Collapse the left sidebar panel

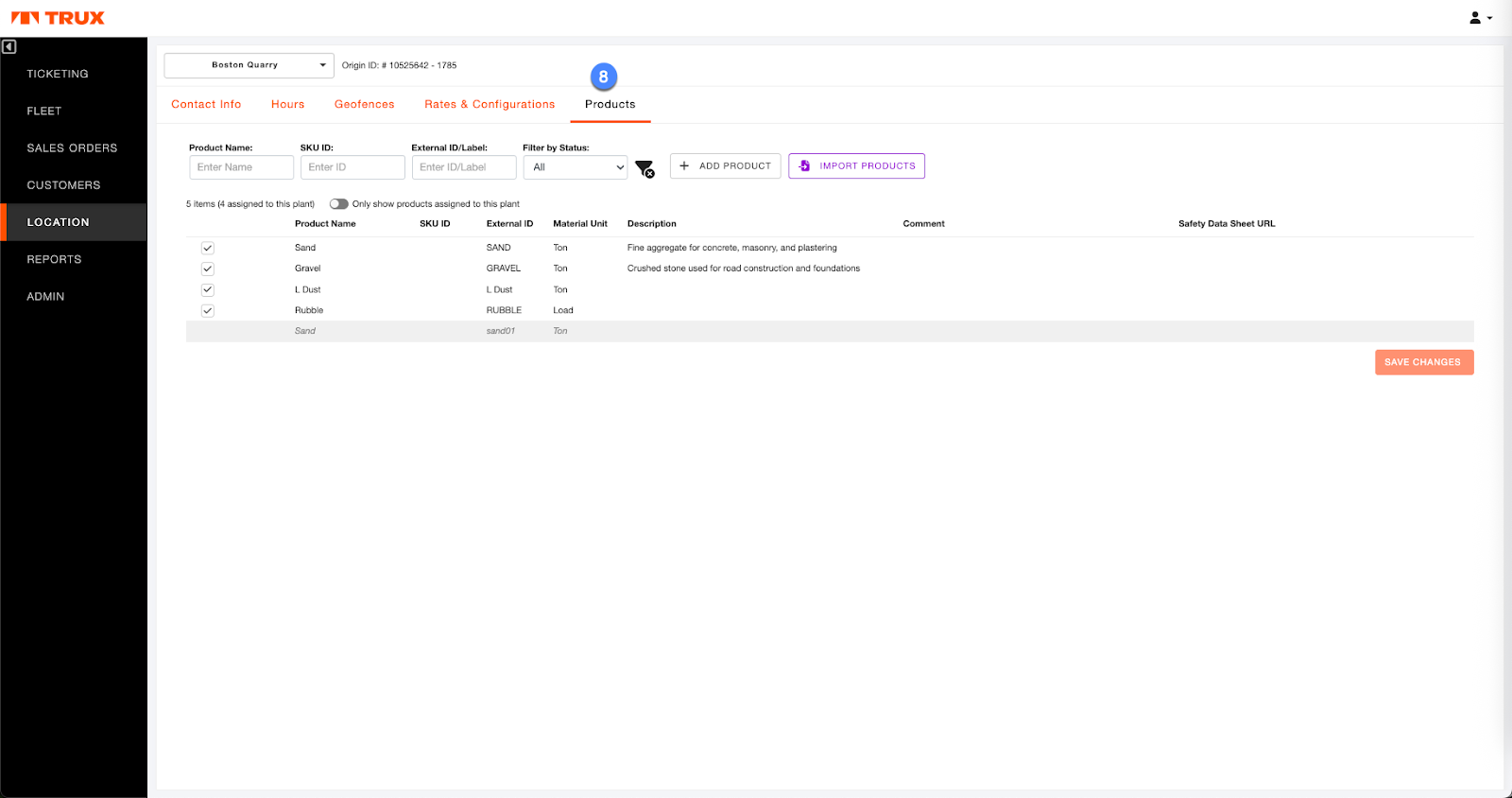(x=9, y=46)
